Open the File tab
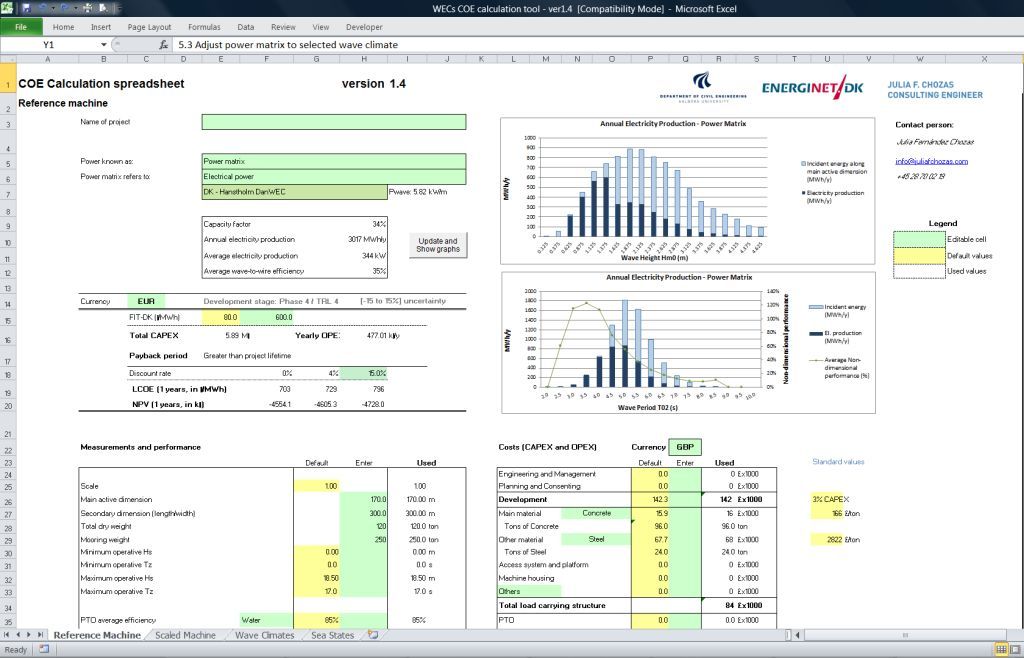Screen dimensions: 1024x658 point(21,27)
